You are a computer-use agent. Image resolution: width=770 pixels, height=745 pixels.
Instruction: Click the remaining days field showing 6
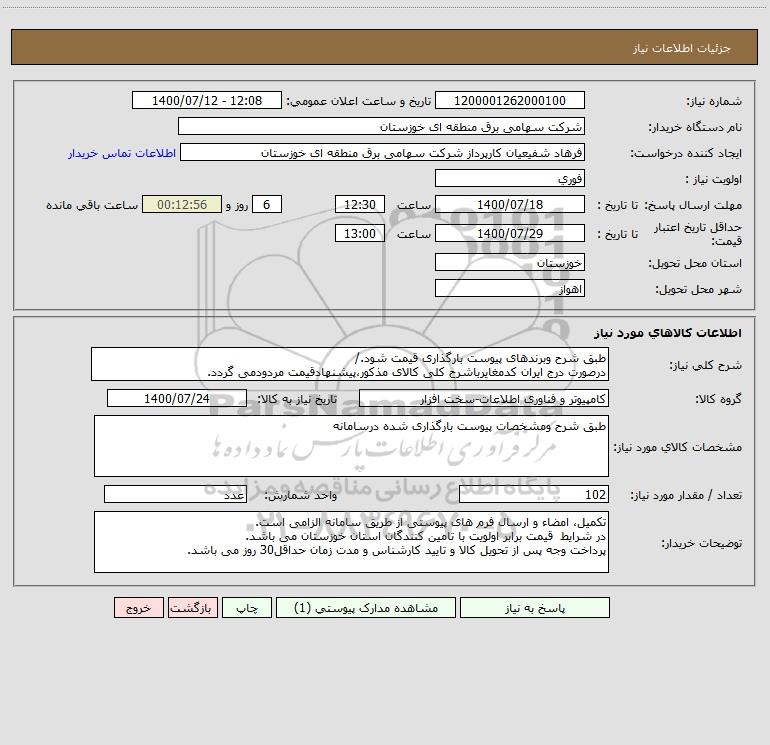(x=267, y=204)
